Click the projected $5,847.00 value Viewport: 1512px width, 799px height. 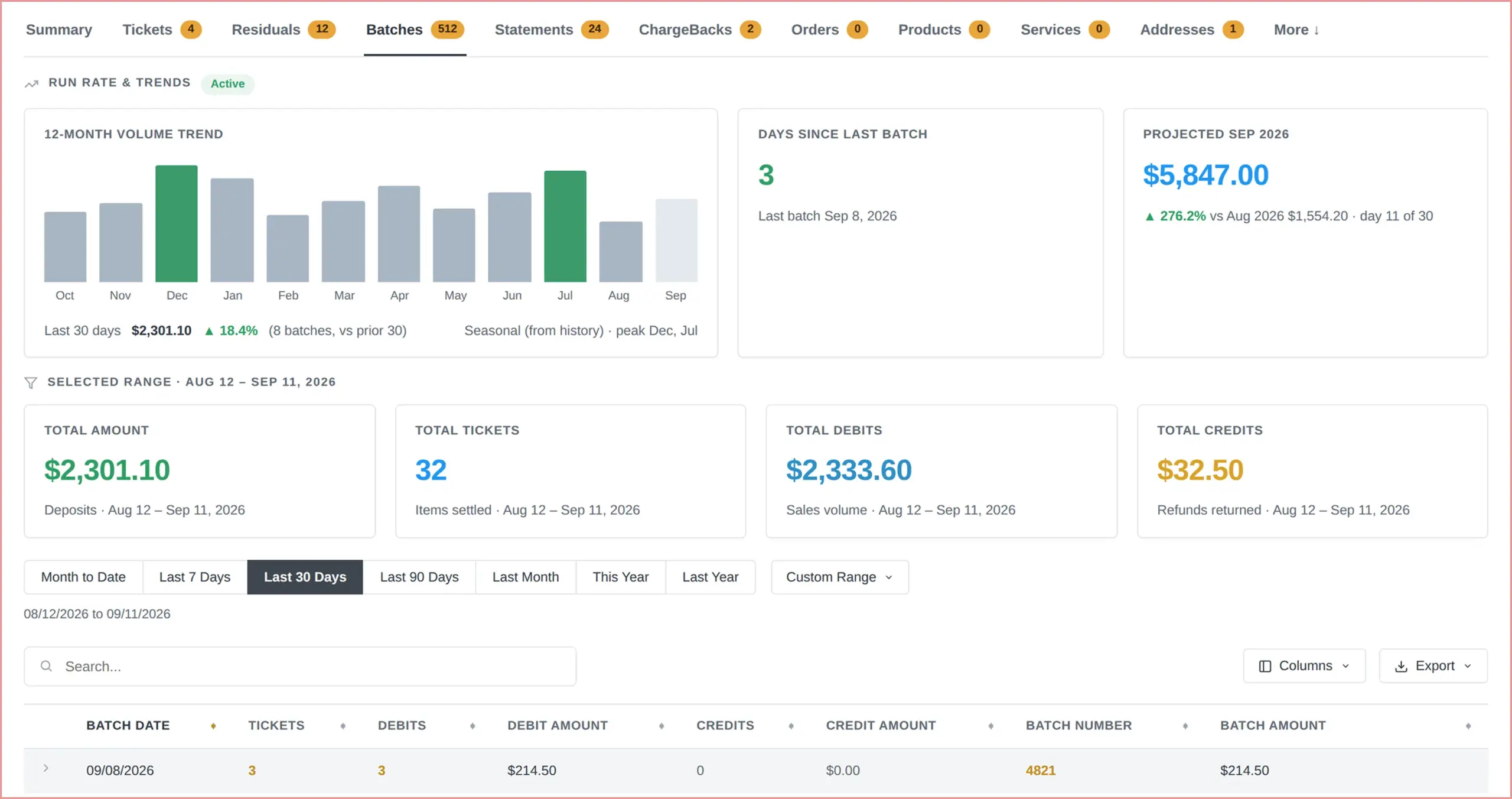(1205, 175)
